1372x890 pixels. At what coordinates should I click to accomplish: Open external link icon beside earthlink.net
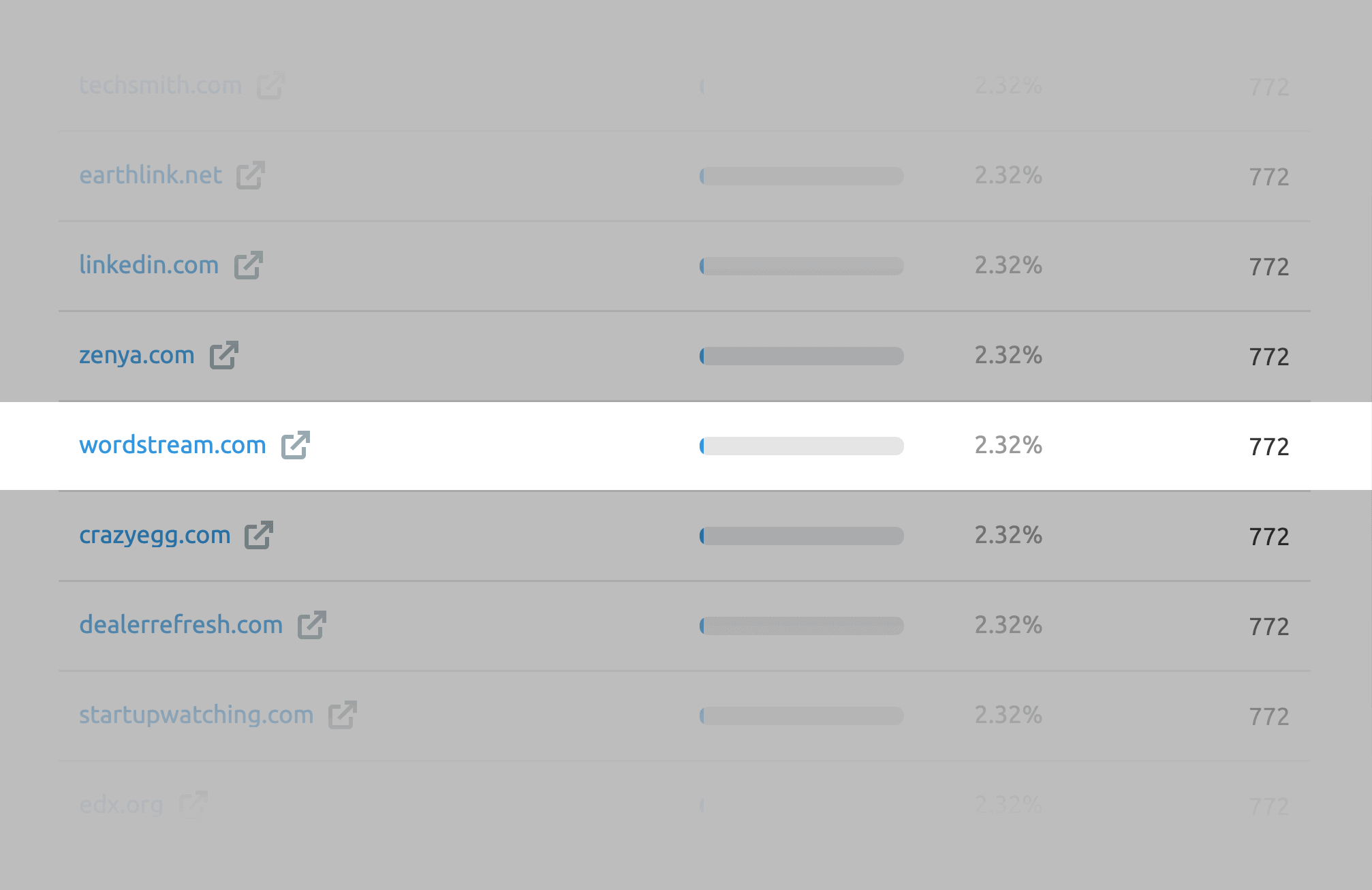251,175
